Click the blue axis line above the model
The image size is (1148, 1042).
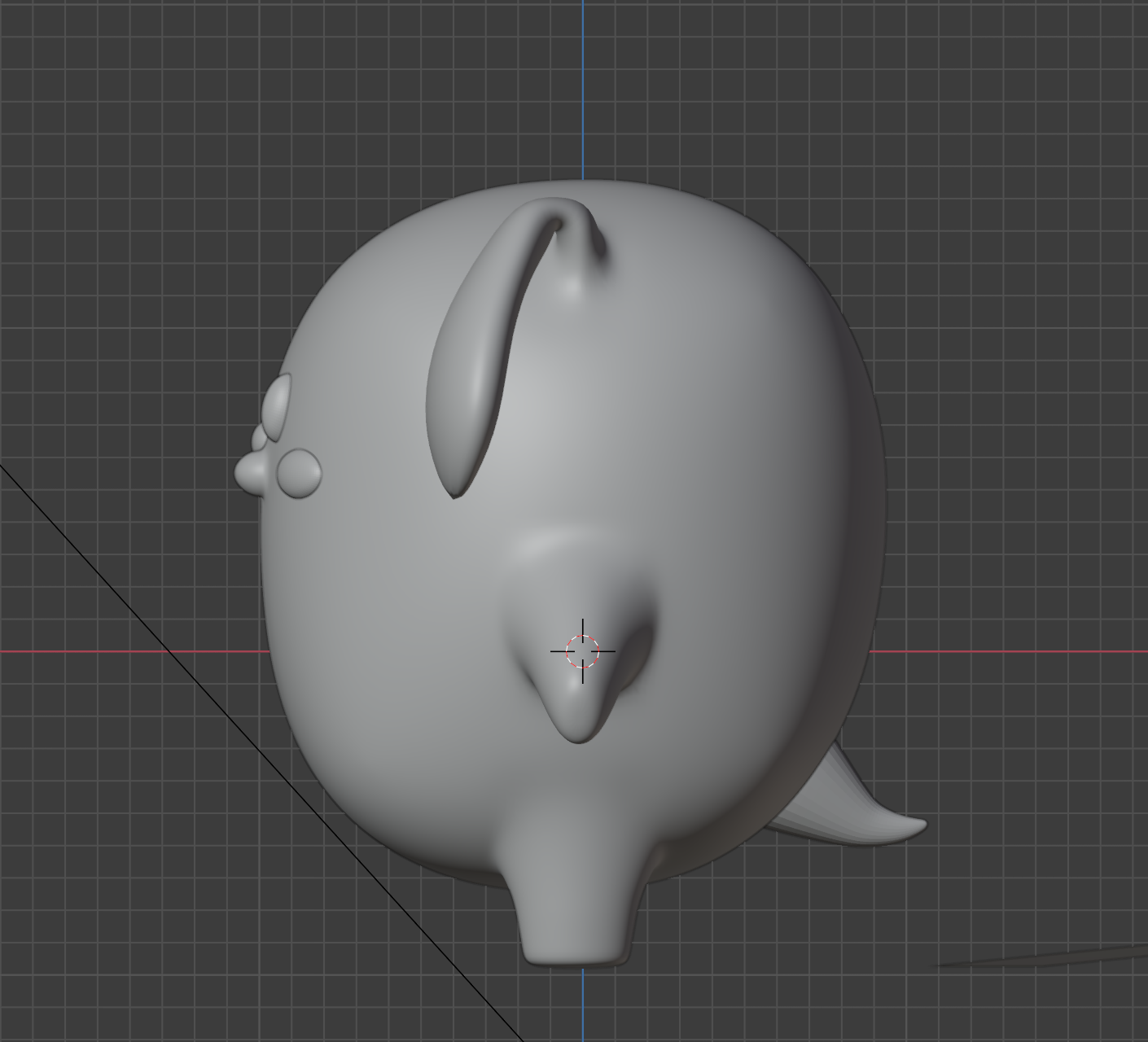click(583, 81)
